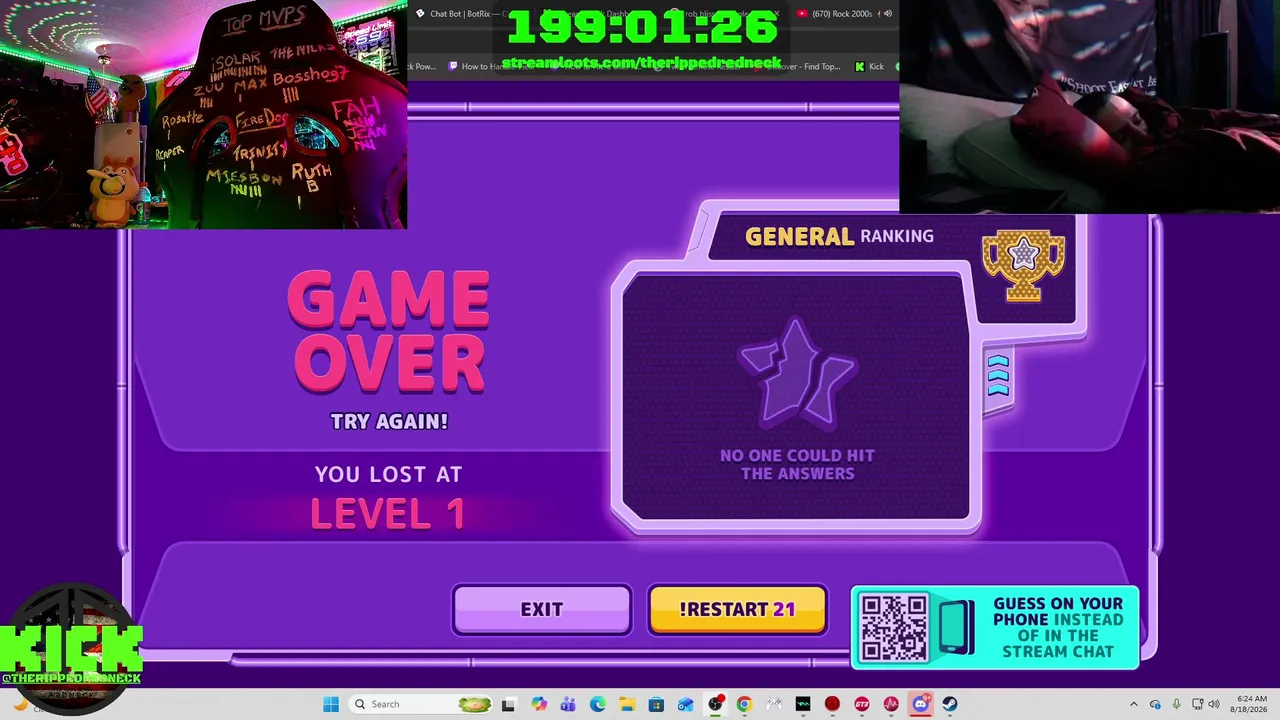Open File Explorer from taskbar
This screenshot has width=1280, height=720.
coord(626,704)
